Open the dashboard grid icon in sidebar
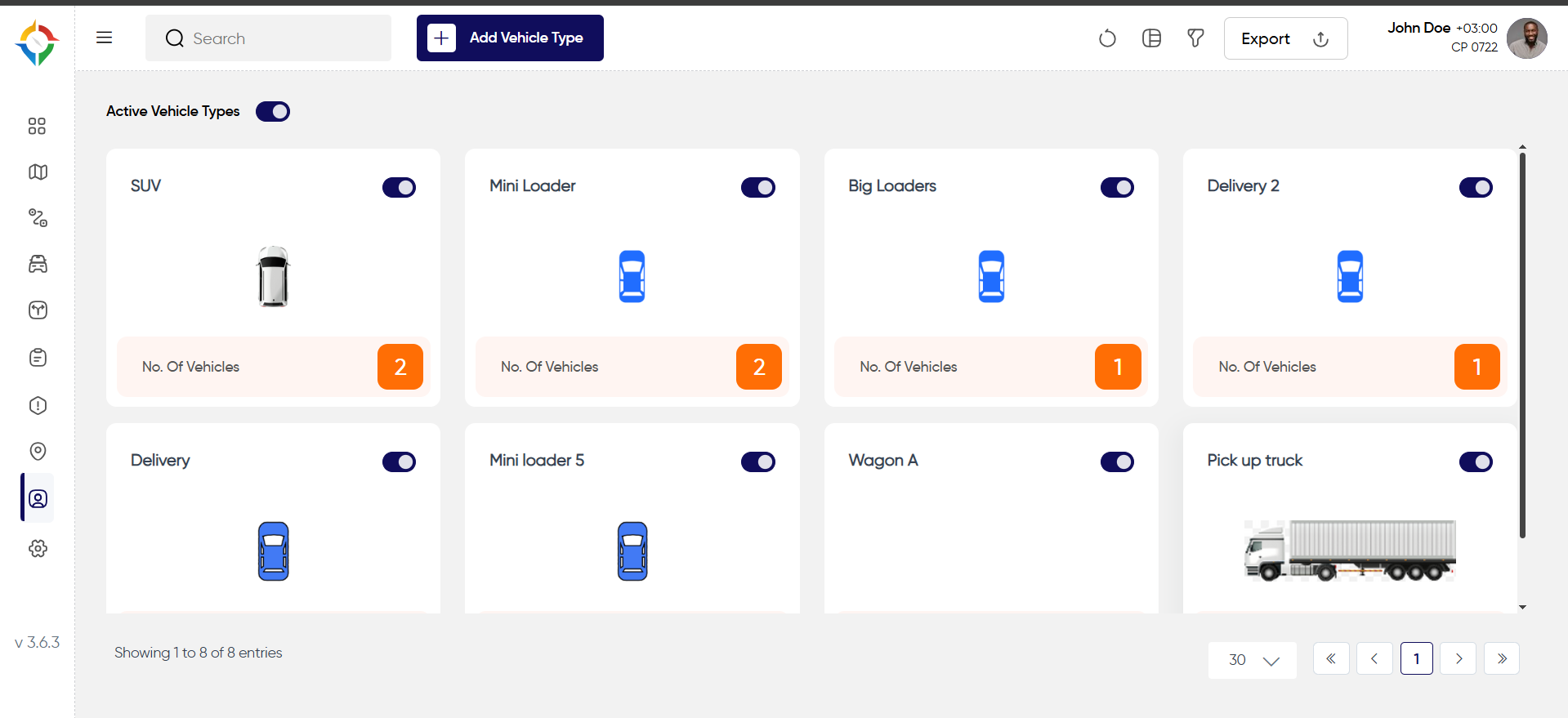1568x718 pixels. [37, 126]
